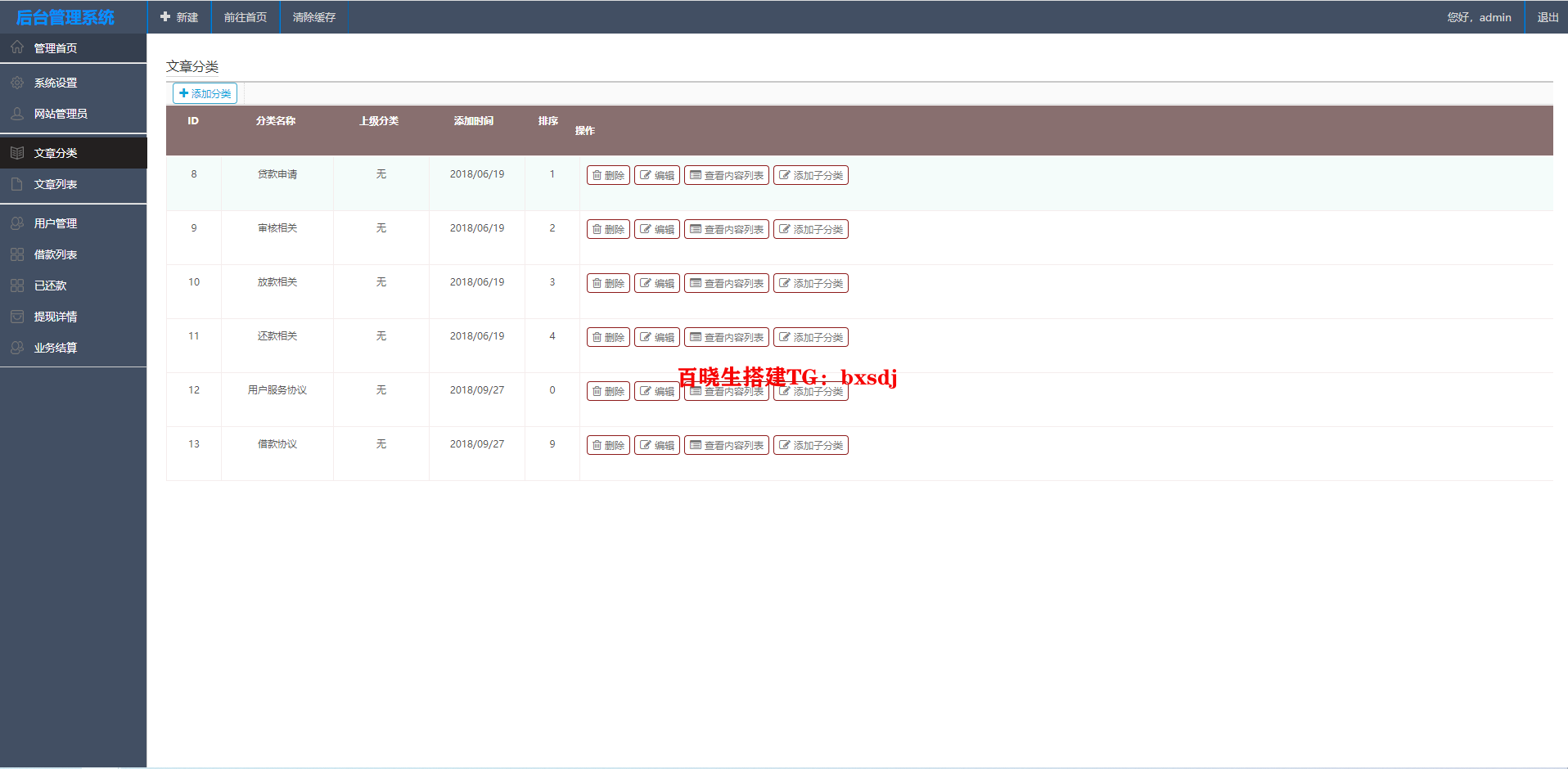The image size is (1568, 769).
Task: Click the document icon for 文章列表
Action: click(17, 184)
